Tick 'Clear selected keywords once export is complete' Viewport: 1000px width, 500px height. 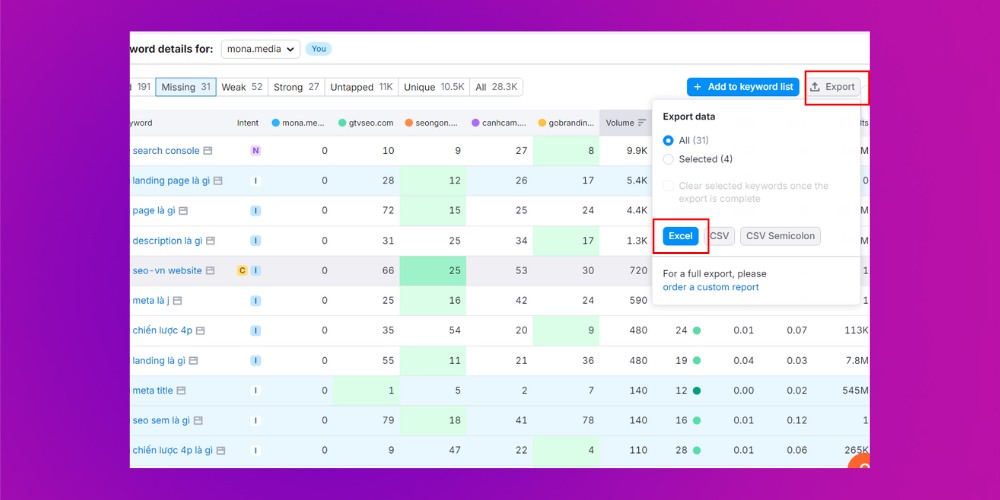668,186
